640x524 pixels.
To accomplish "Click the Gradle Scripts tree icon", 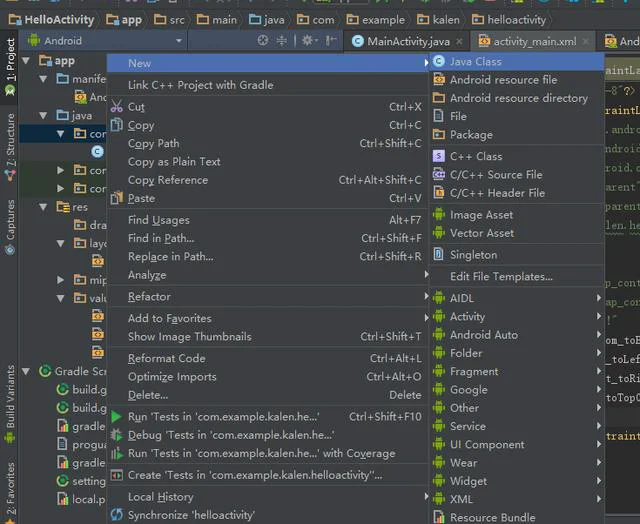I will 45,371.
